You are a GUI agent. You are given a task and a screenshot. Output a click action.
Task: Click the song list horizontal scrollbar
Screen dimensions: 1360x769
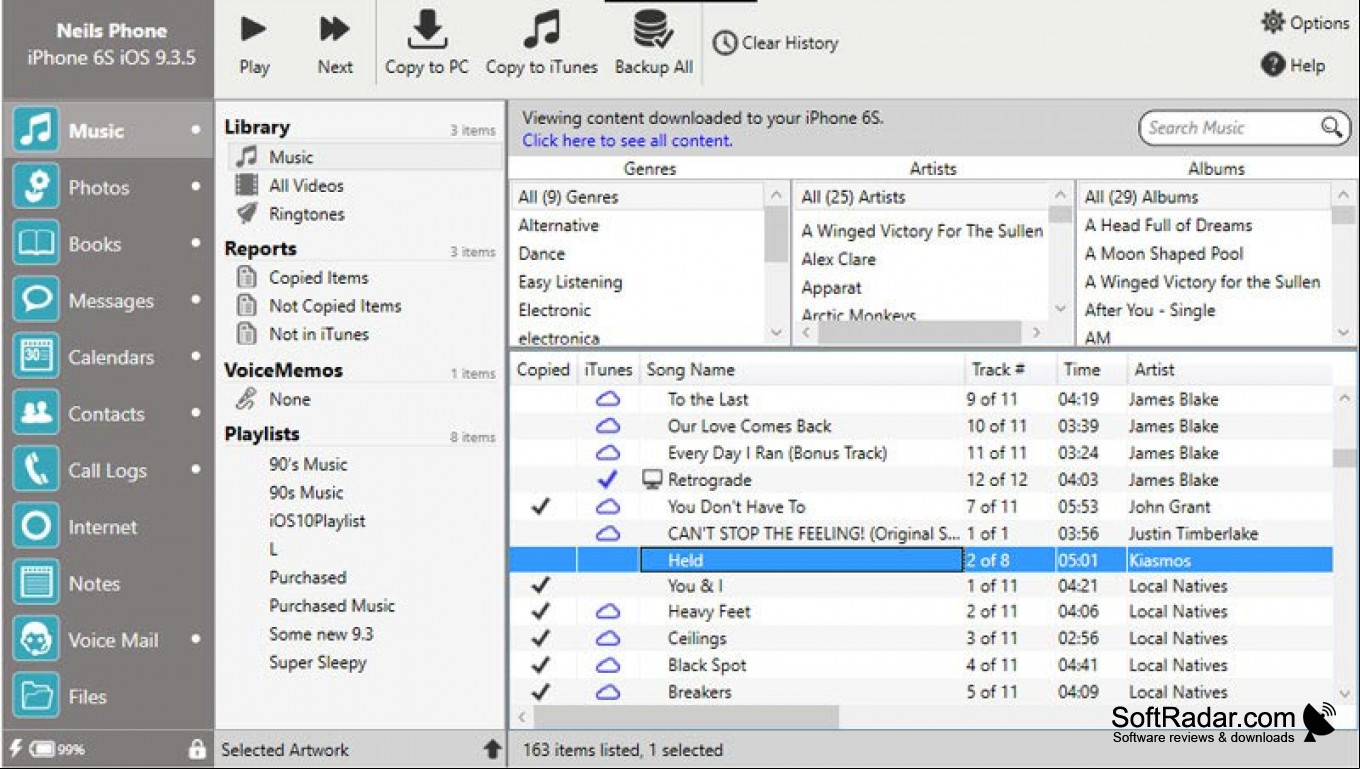tap(685, 717)
